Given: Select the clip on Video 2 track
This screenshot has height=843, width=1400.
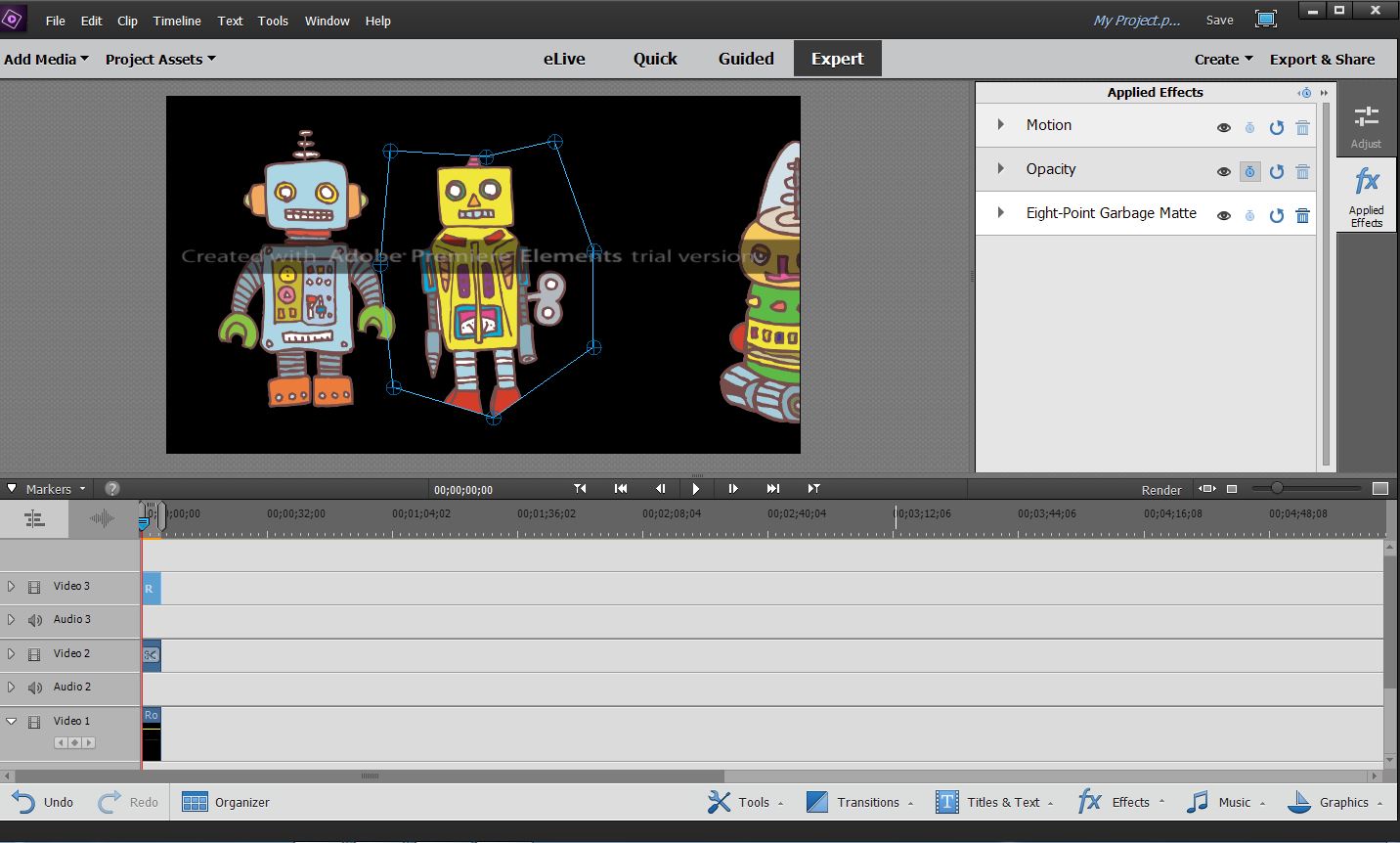Looking at the screenshot, I should coord(151,654).
